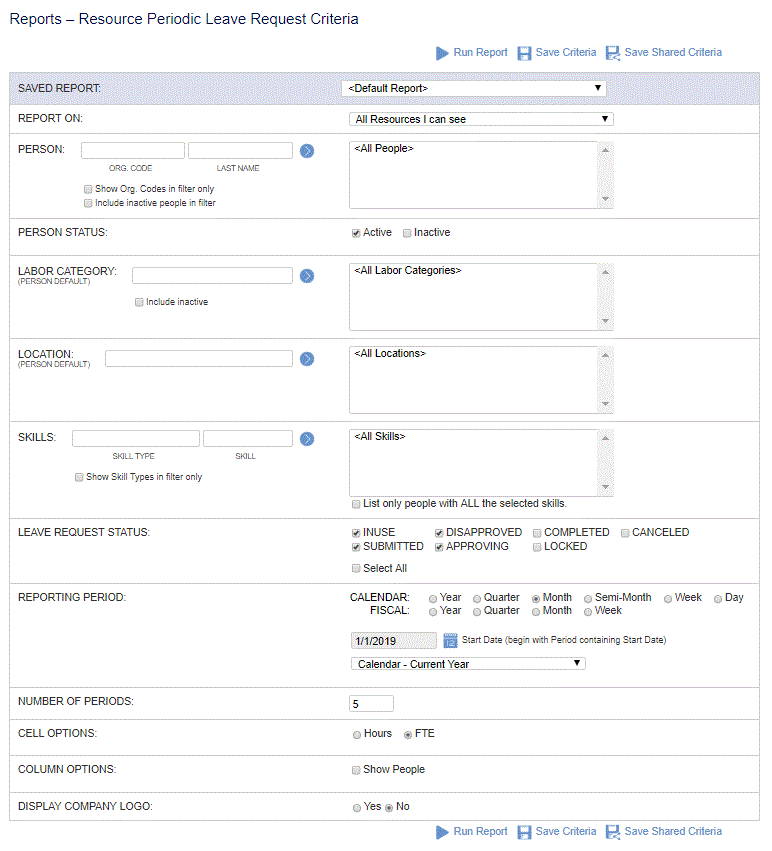Open the calendar picker beside Start Date
The height and width of the screenshot is (851, 772).
click(450, 640)
